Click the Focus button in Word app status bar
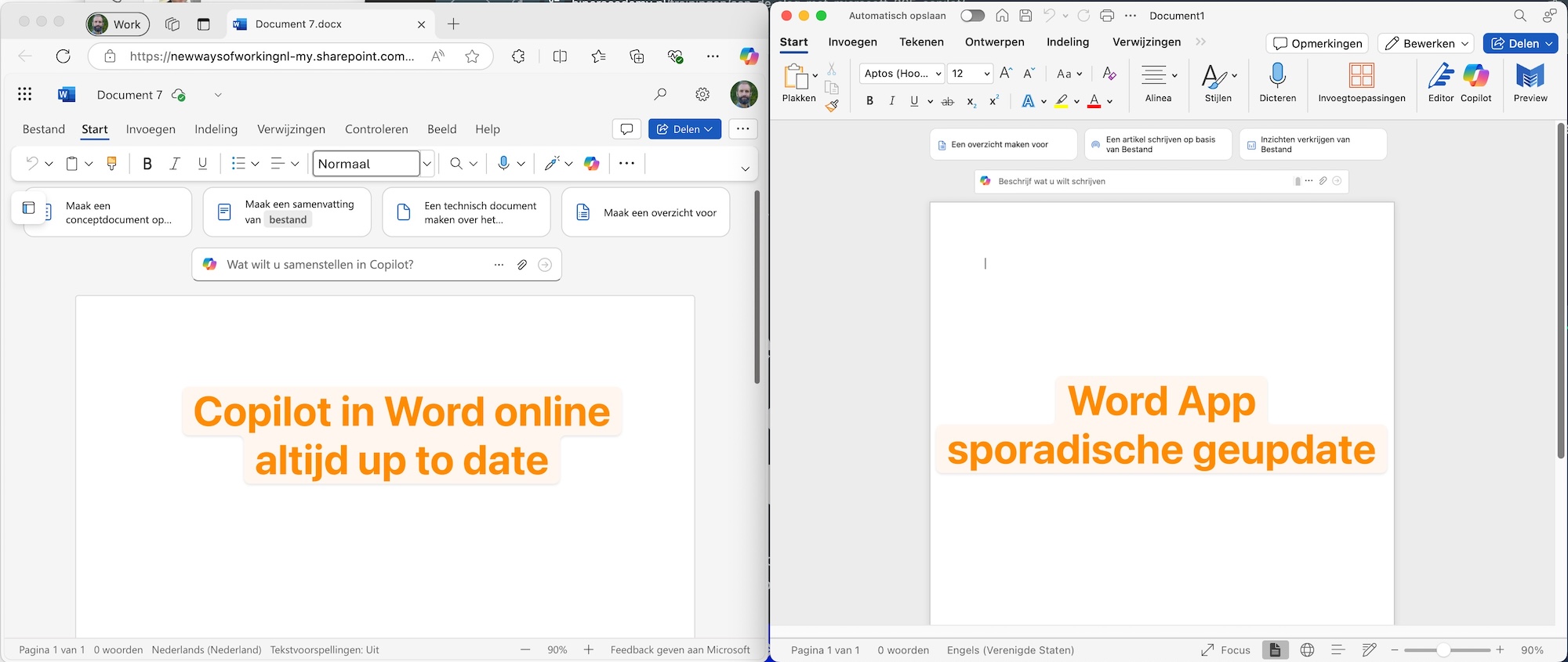This screenshot has height=662, width=1568. pos(1225,649)
